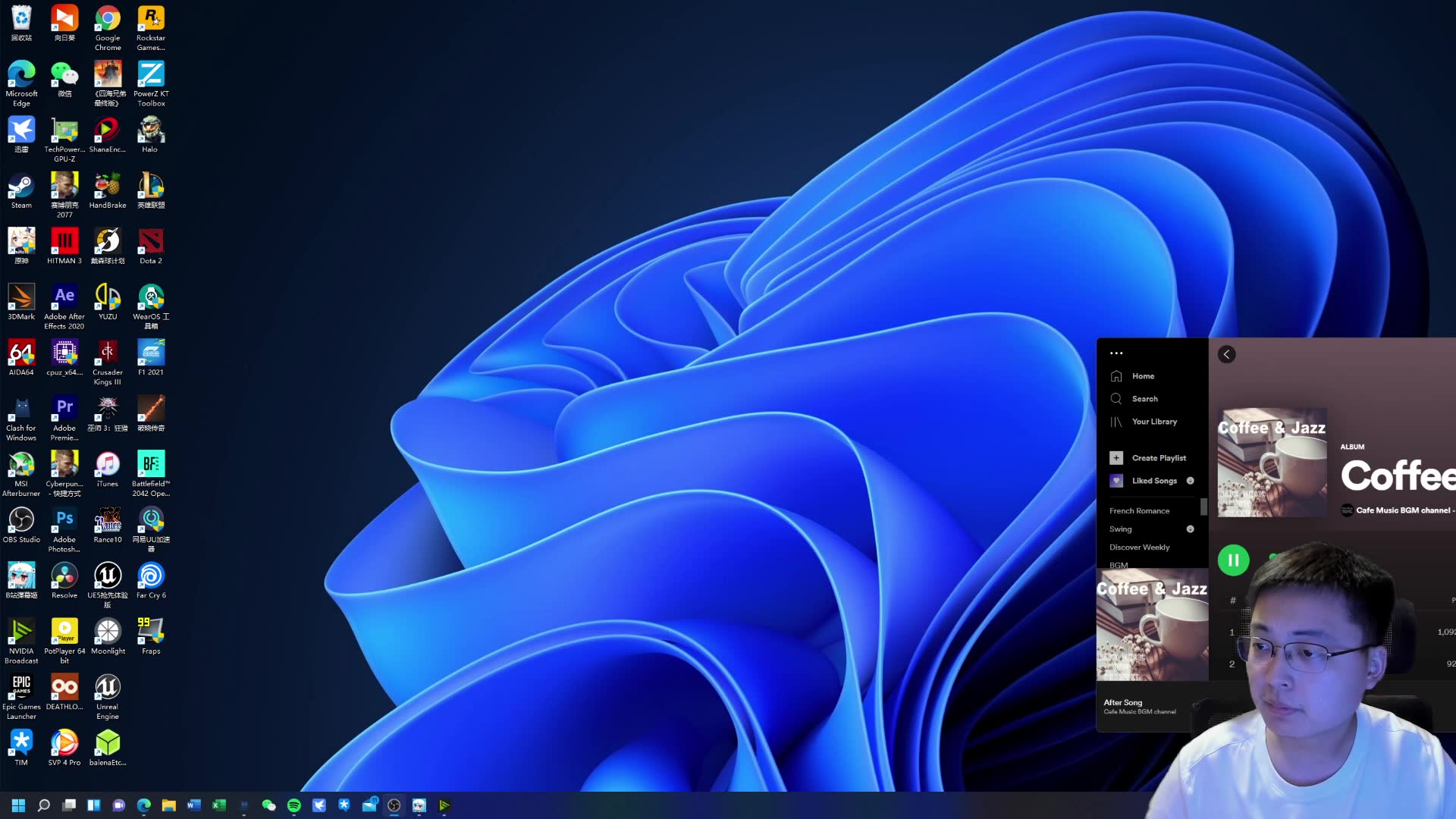Toggle pause on the currently playing track
The height and width of the screenshot is (819, 1456).
1234,559
